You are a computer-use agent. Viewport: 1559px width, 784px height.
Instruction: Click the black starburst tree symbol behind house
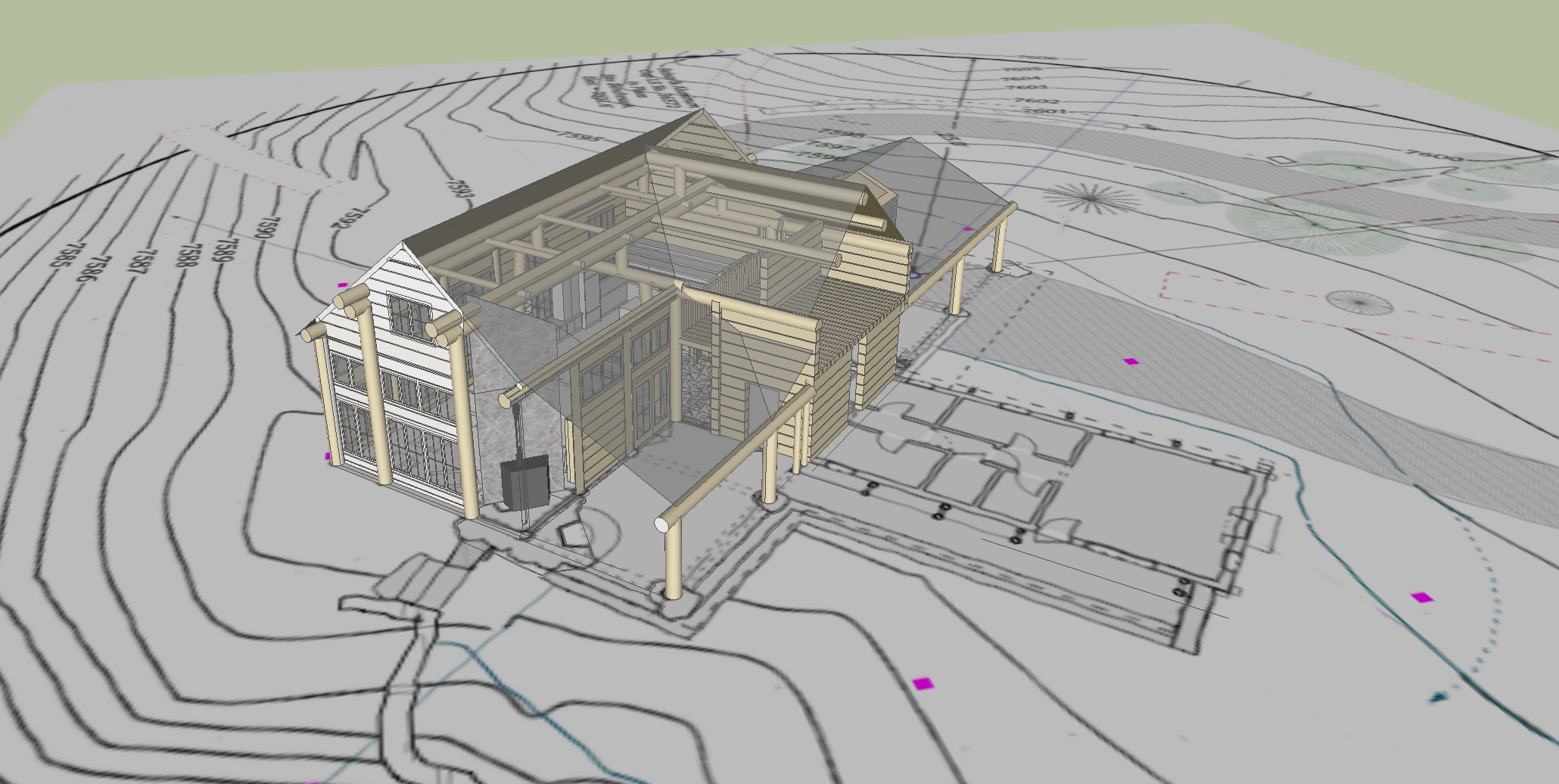(x=1091, y=198)
